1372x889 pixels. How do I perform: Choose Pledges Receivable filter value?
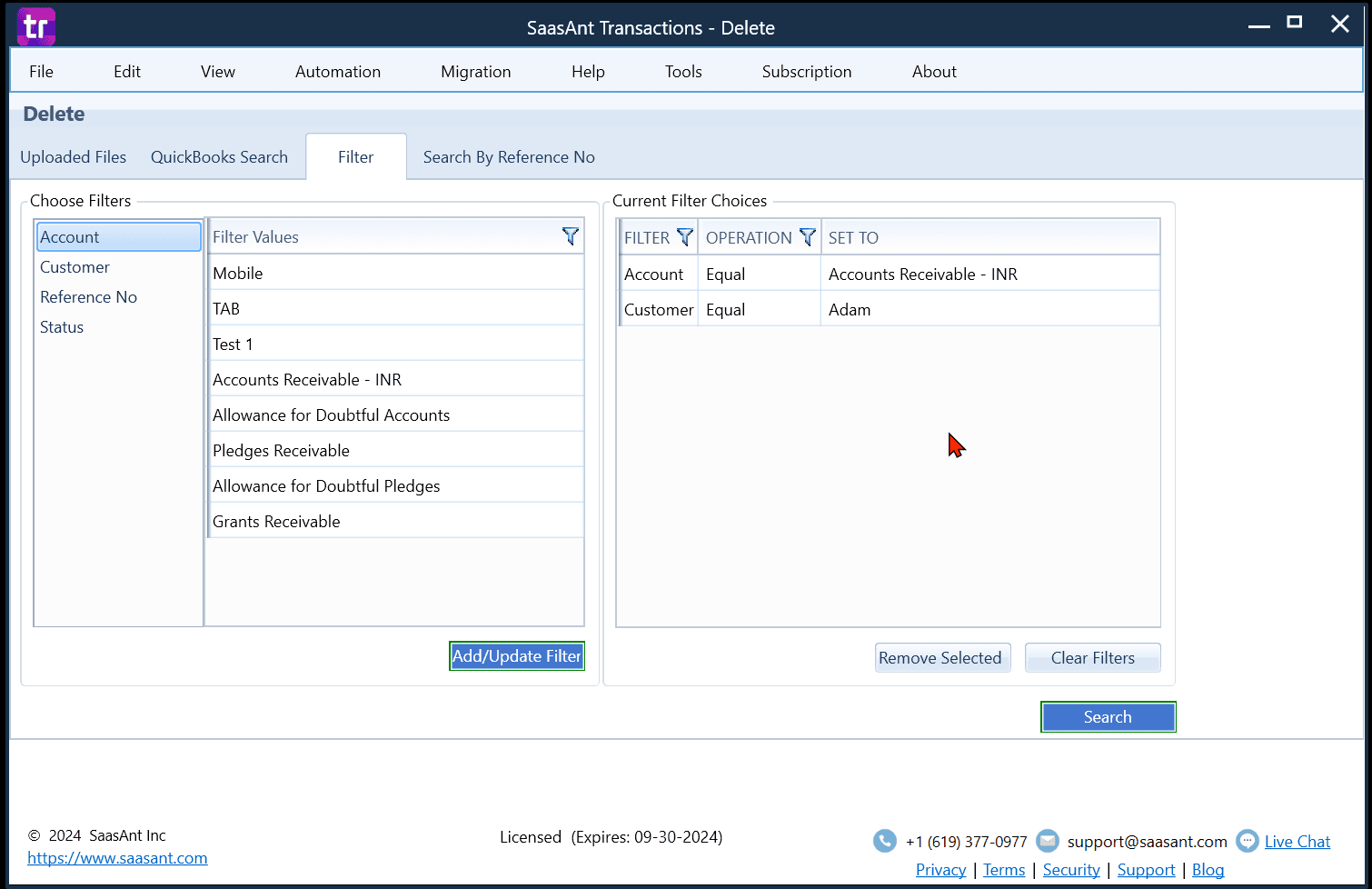[x=396, y=450]
